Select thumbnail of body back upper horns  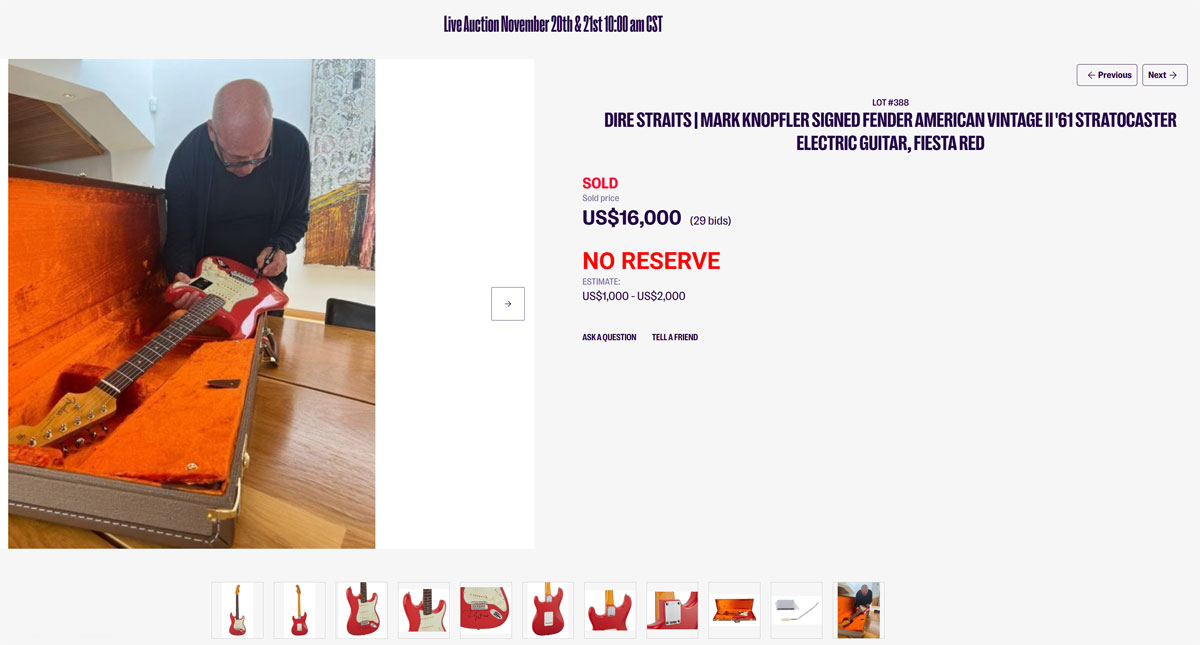pos(610,610)
